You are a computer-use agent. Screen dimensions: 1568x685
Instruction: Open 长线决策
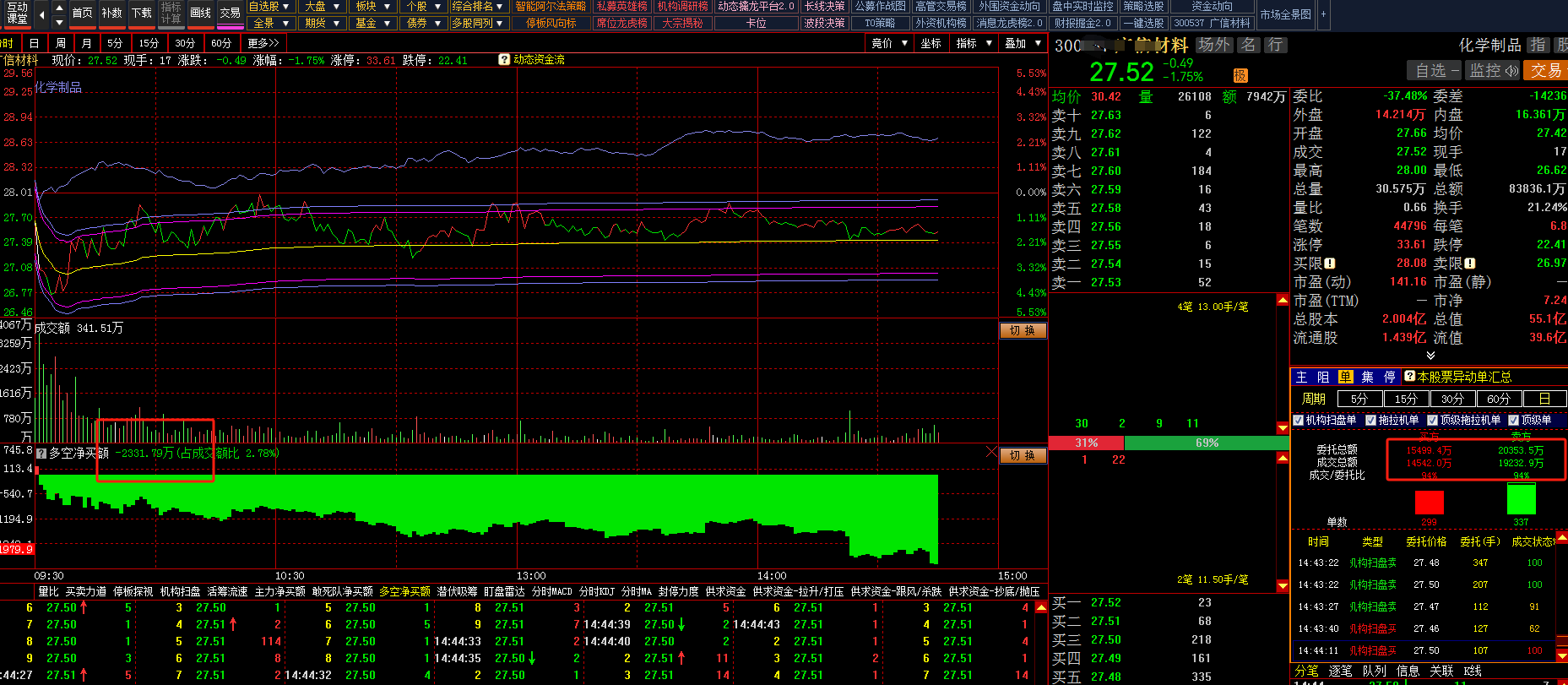coord(825,7)
